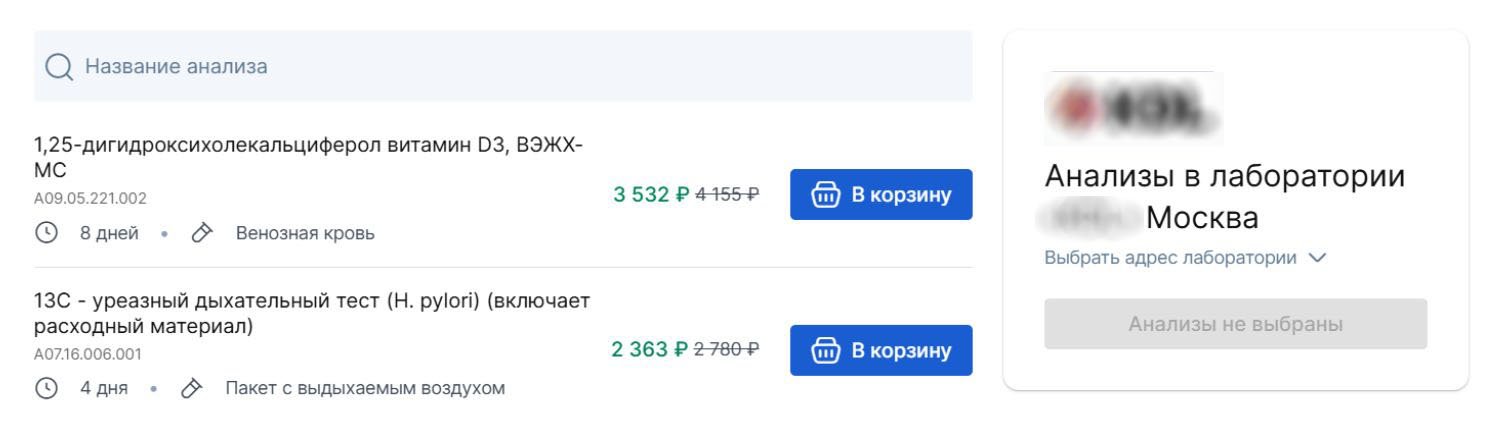Click test code A09.05.221.002
Viewport: 1487px width, 431px height.
click(90, 198)
